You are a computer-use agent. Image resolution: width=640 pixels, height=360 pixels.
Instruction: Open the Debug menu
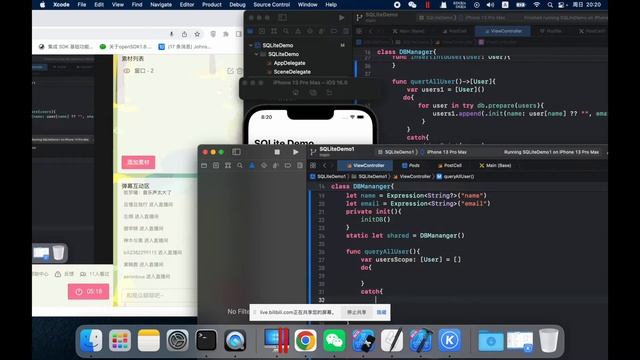coord(237,4)
